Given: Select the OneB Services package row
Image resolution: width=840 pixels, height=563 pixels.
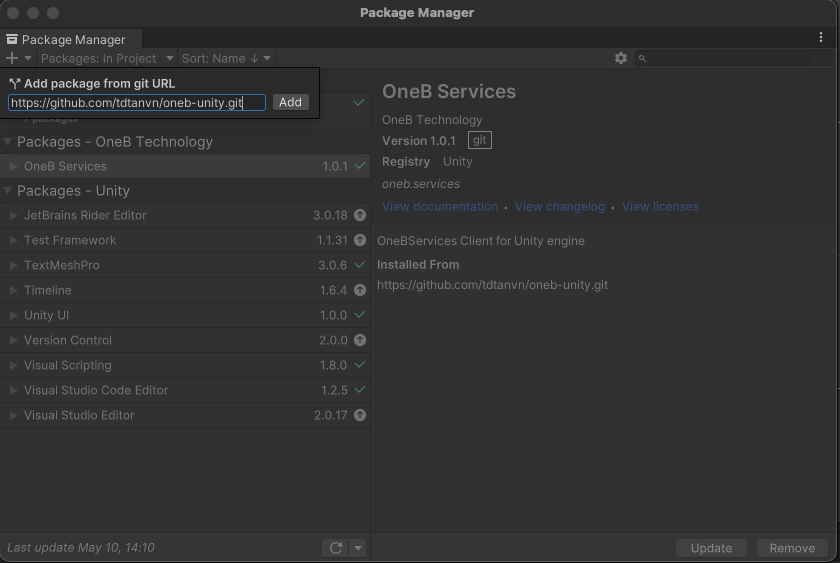Looking at the screenshot, I should click(185, 166).
